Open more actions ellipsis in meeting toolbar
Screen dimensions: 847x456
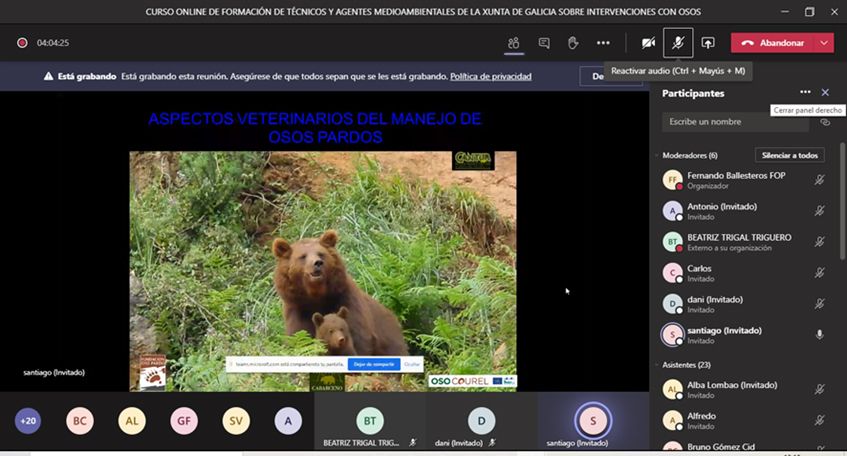603,43
